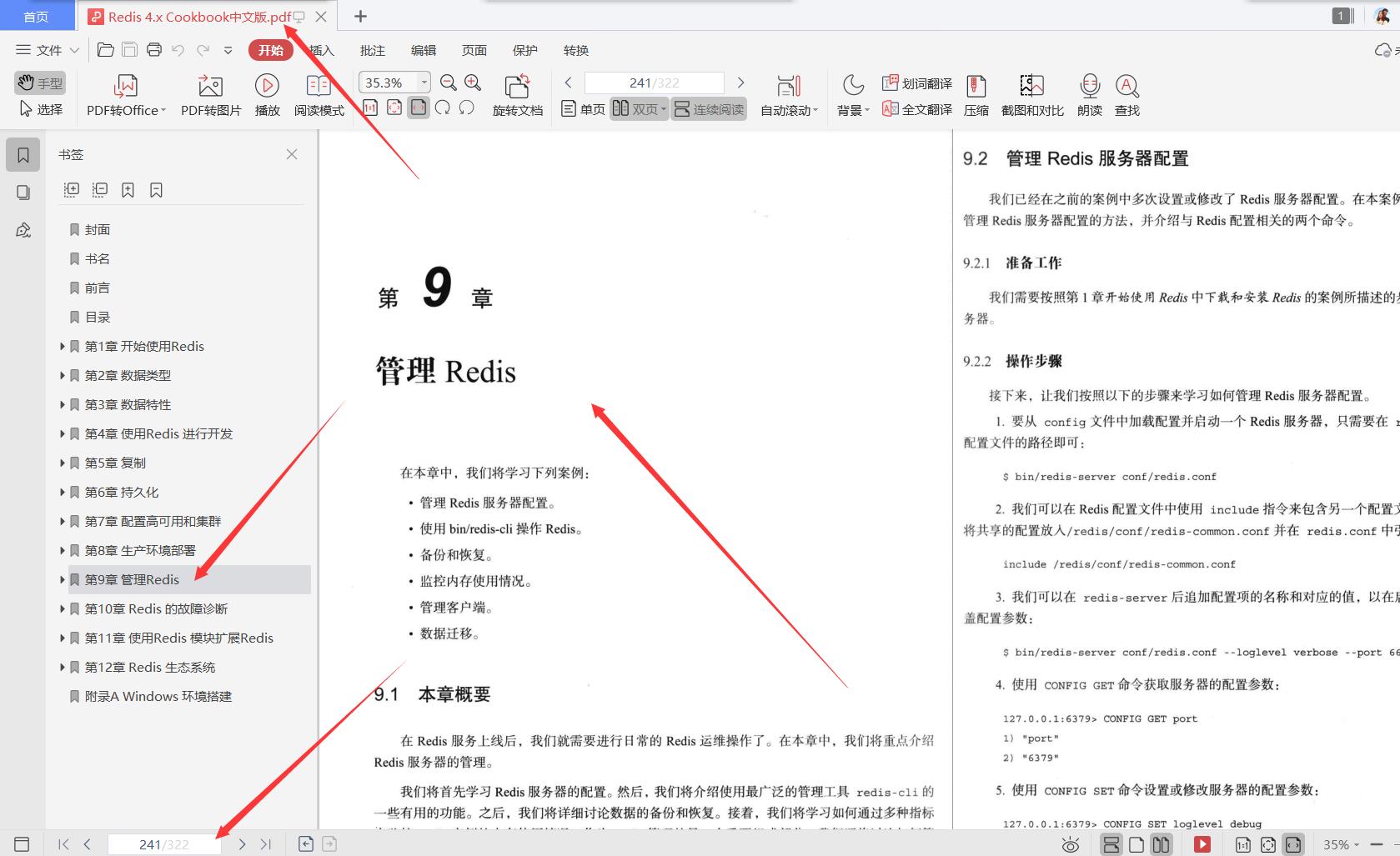Switch to the 首页 home tab
Viewport: 1400px width, 856px height.
36,16
